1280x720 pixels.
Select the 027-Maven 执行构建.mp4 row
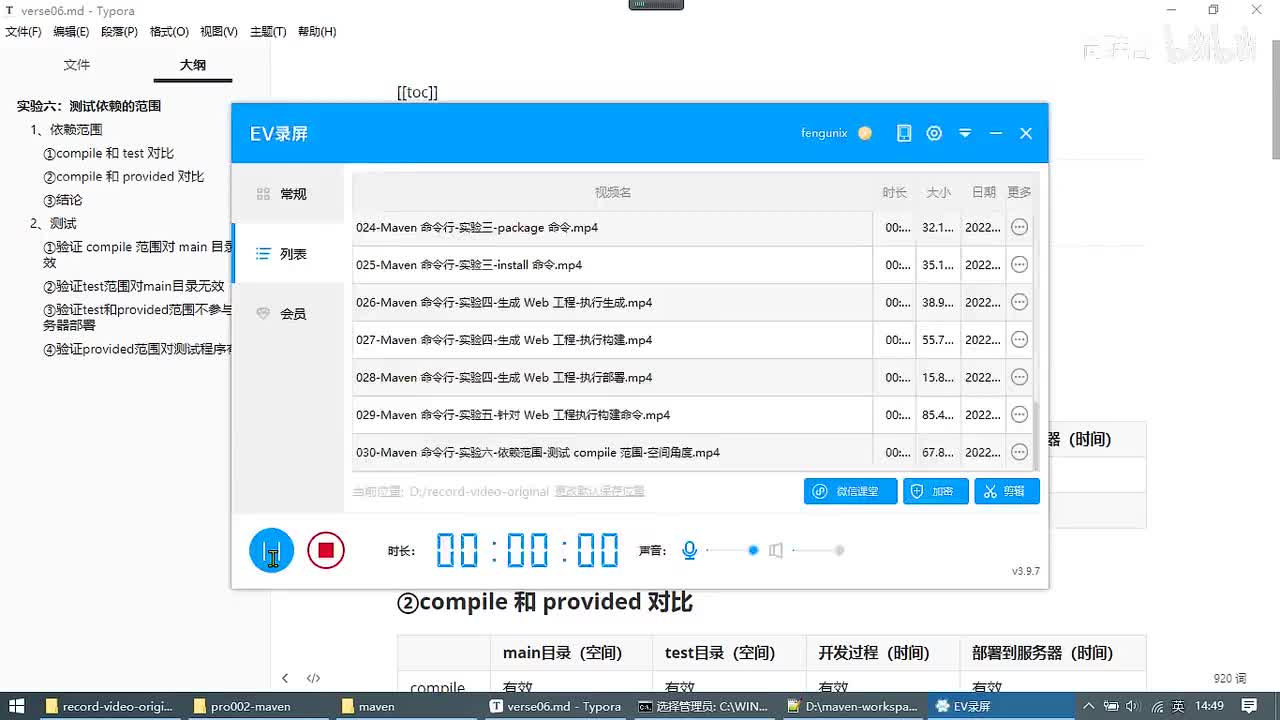click(692, 340)
